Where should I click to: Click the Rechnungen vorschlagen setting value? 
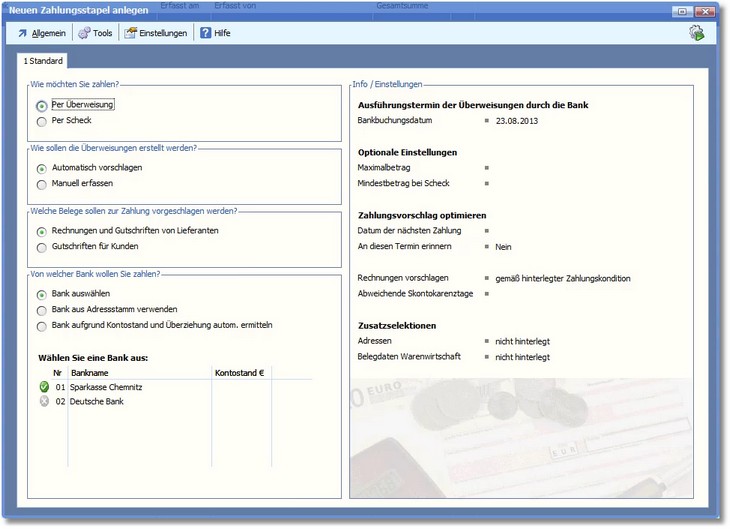(x=563, y=278)
